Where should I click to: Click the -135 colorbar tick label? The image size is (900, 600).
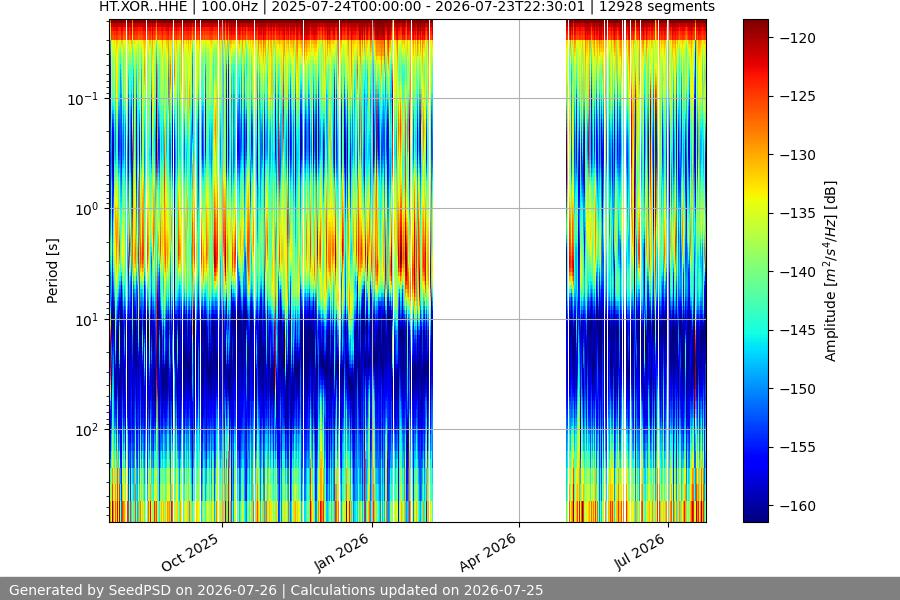click(x=798, y=213)
